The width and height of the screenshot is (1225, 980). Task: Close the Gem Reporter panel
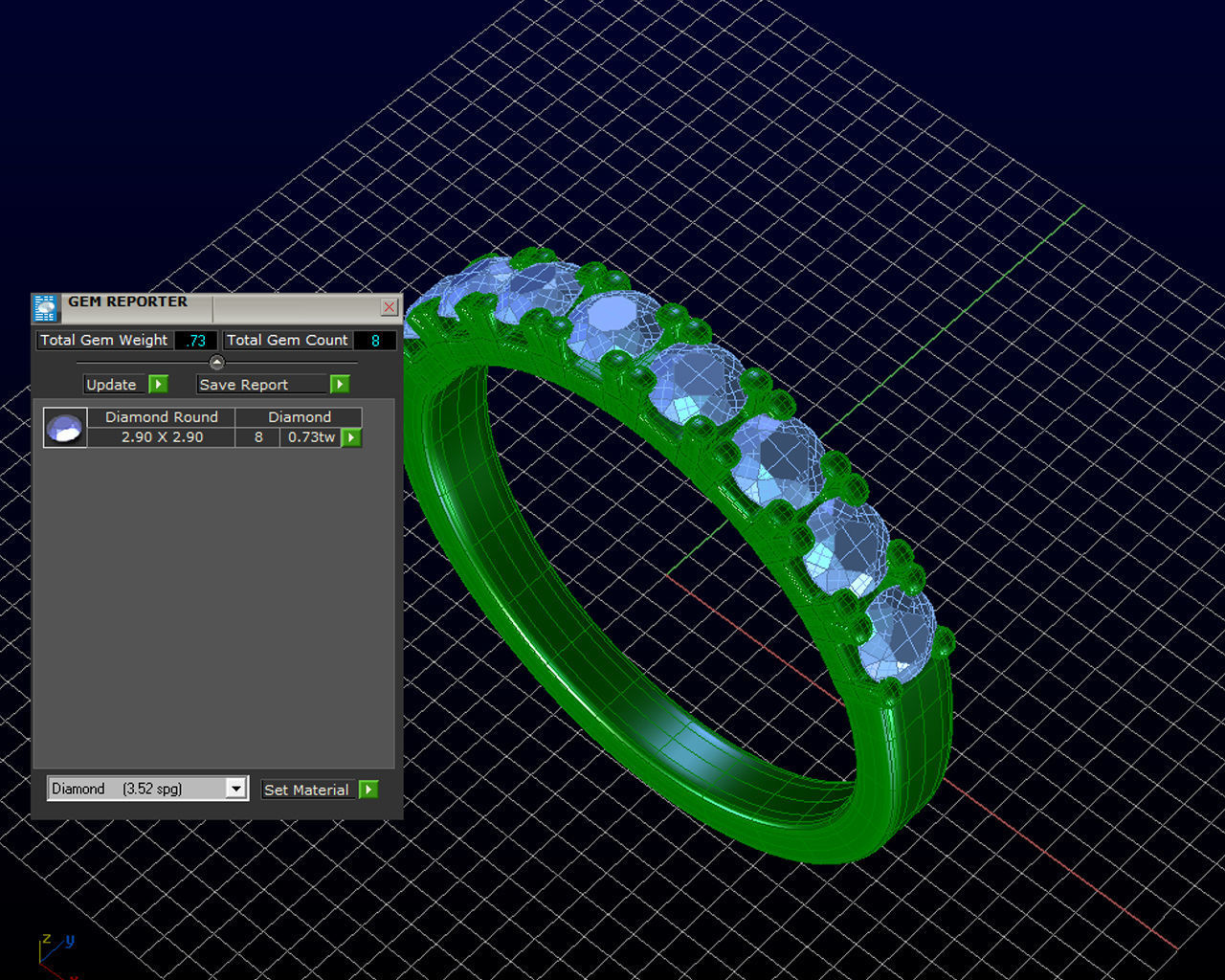(x=389, y=307)
